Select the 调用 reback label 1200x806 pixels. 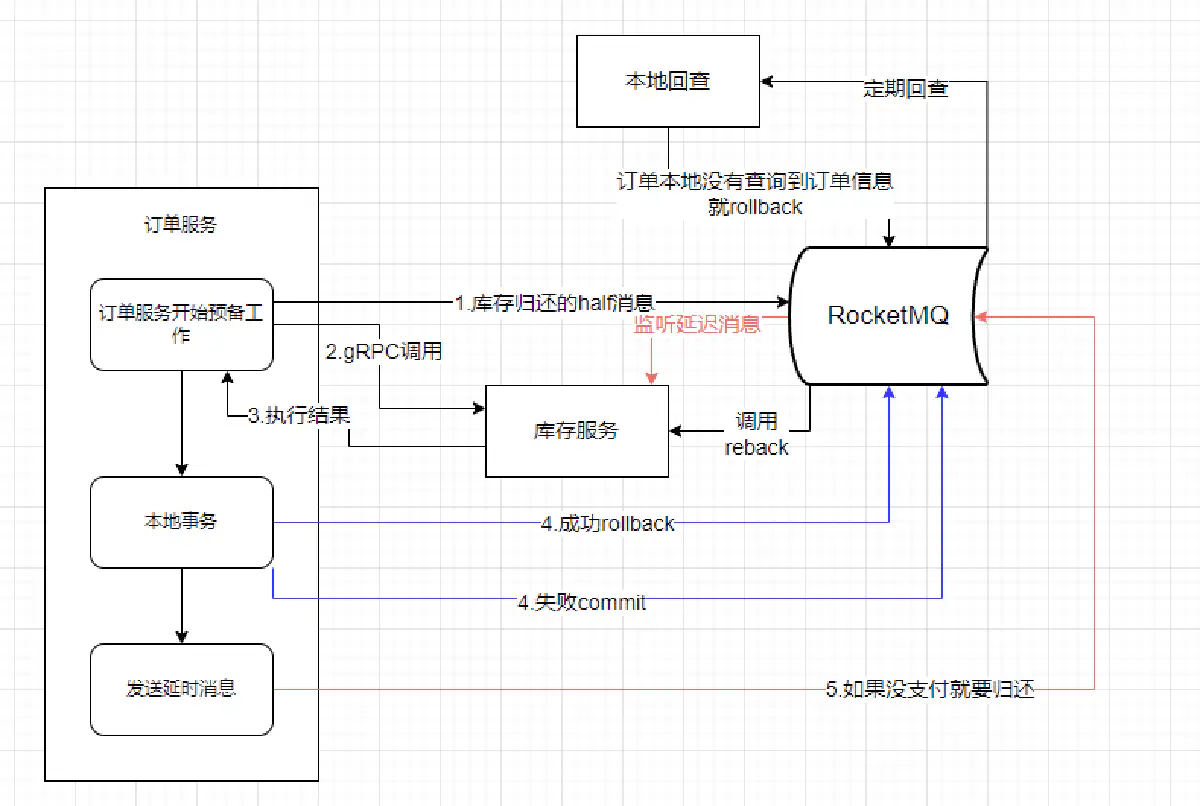[756, 434]
